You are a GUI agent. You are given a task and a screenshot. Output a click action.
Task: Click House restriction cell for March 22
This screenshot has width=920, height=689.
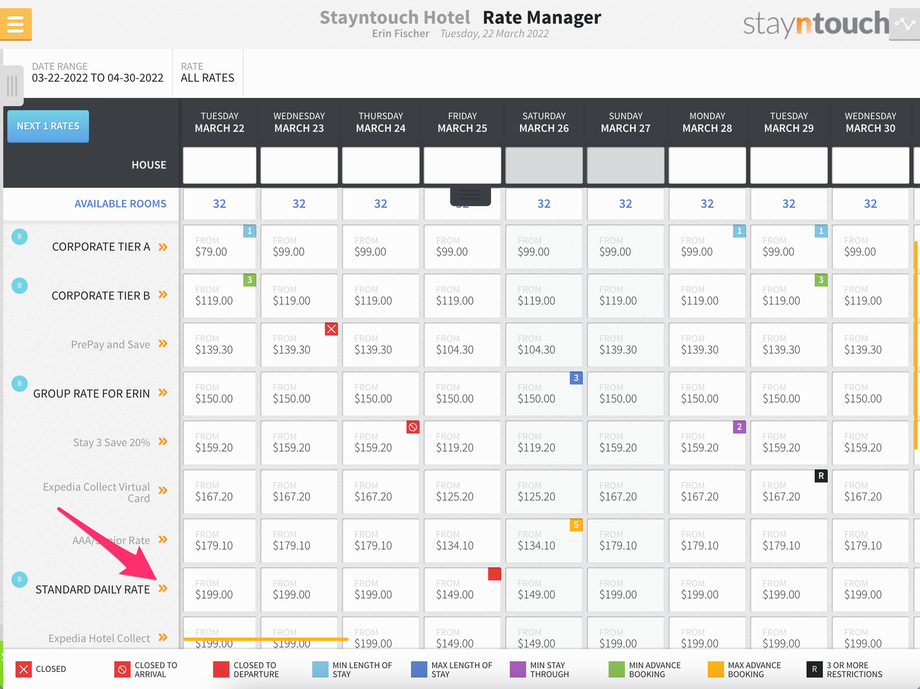tap(219, 166)
